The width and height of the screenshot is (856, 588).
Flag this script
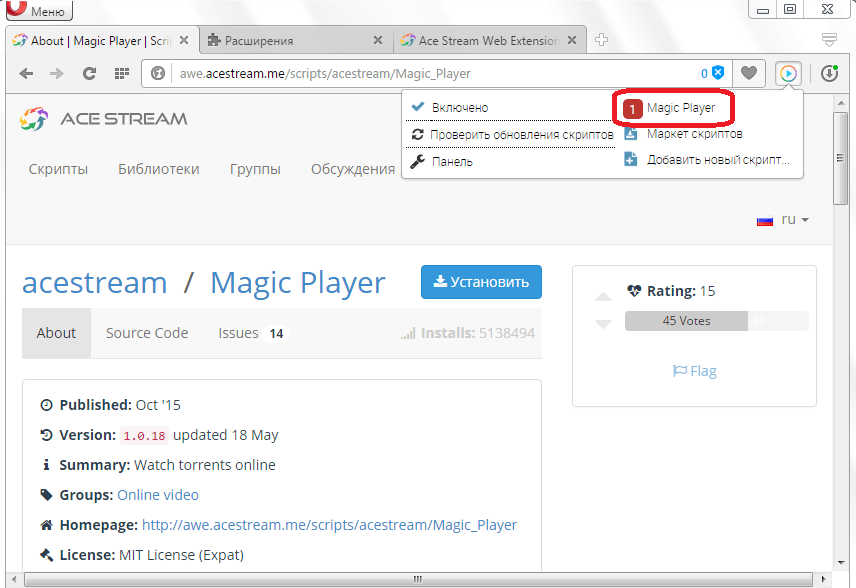694,371
